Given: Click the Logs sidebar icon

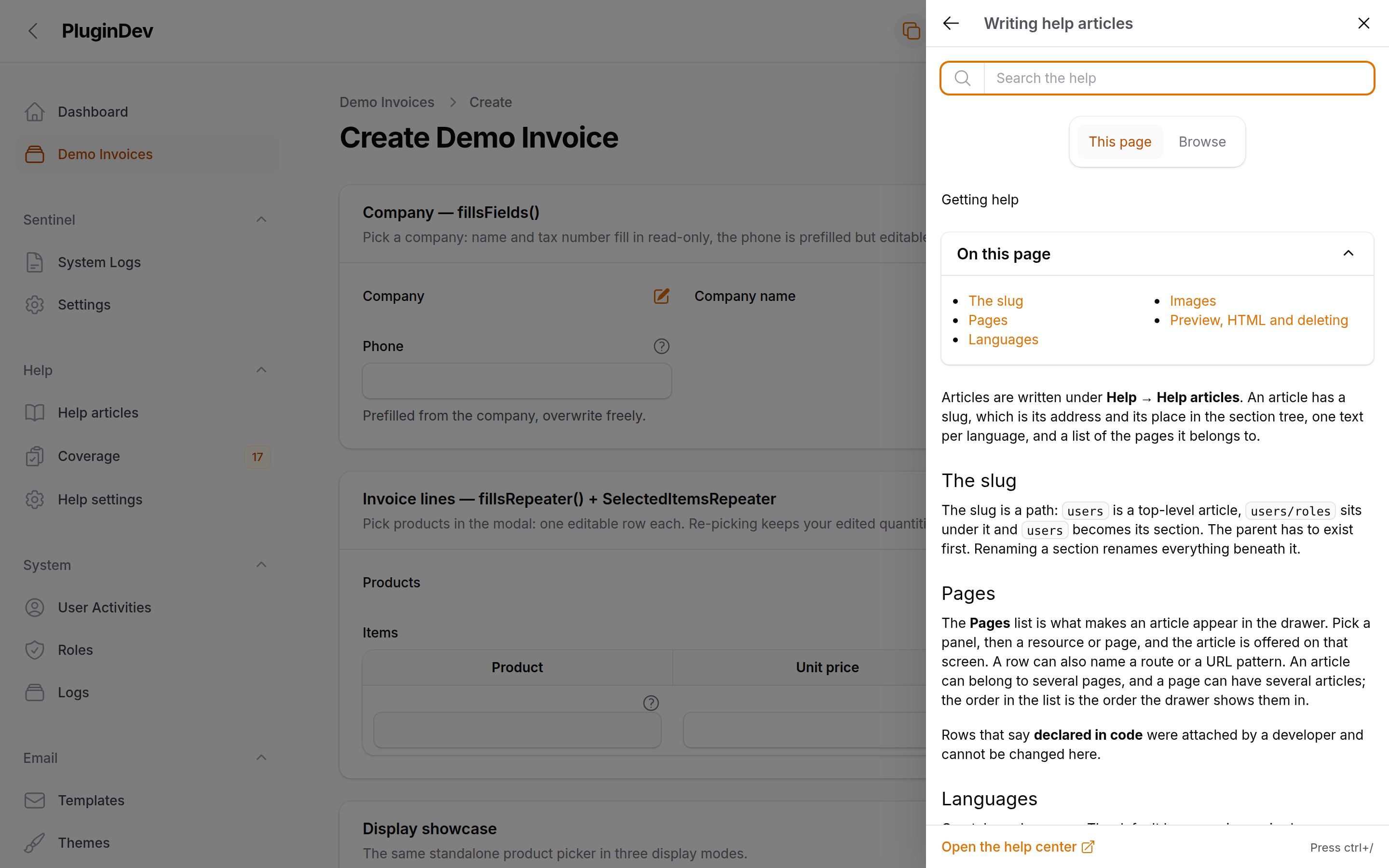Looking at the screenshot, I should tap(34, 692).
